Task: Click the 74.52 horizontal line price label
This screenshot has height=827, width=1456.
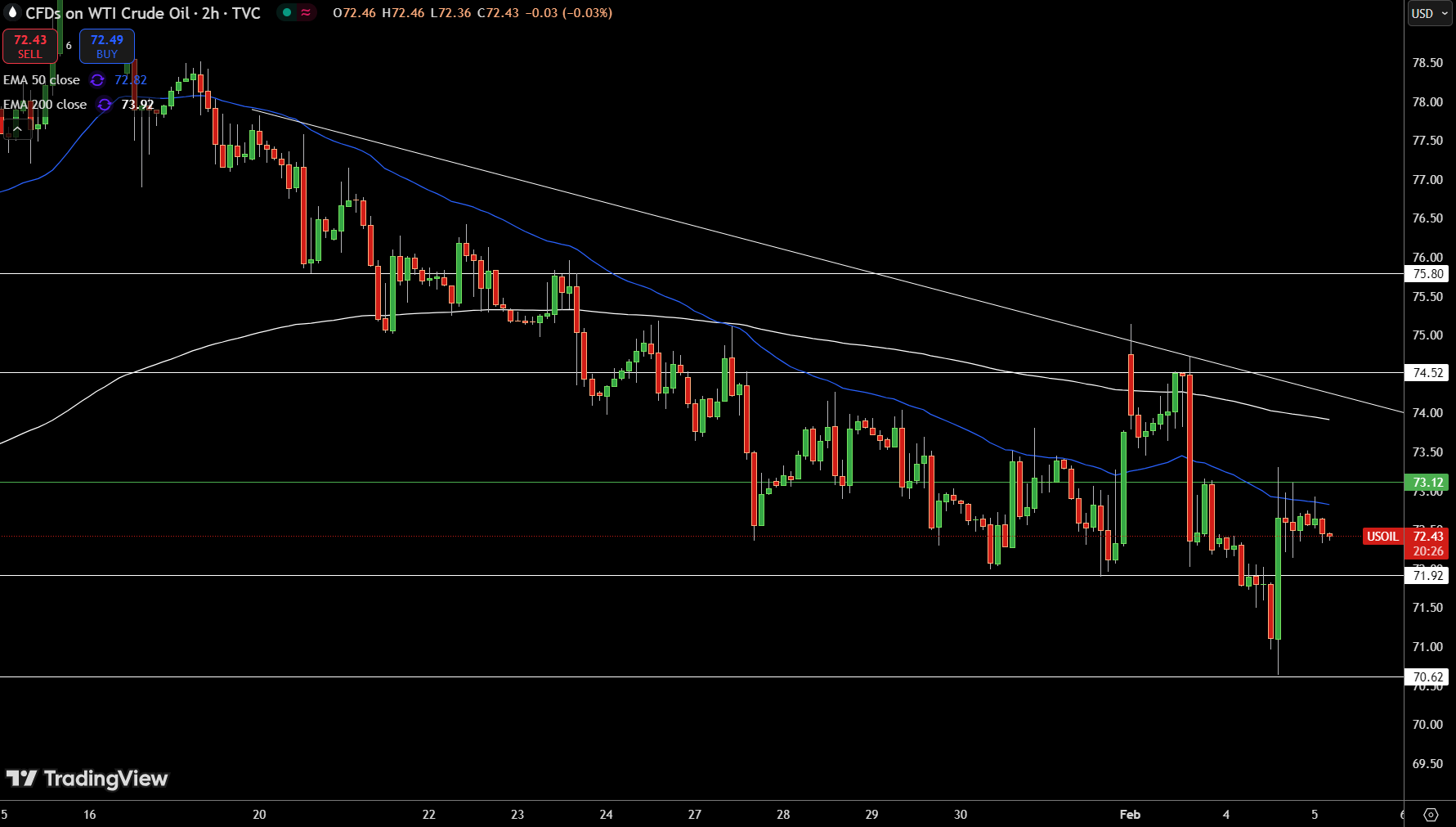Action: coord(1427,373)
